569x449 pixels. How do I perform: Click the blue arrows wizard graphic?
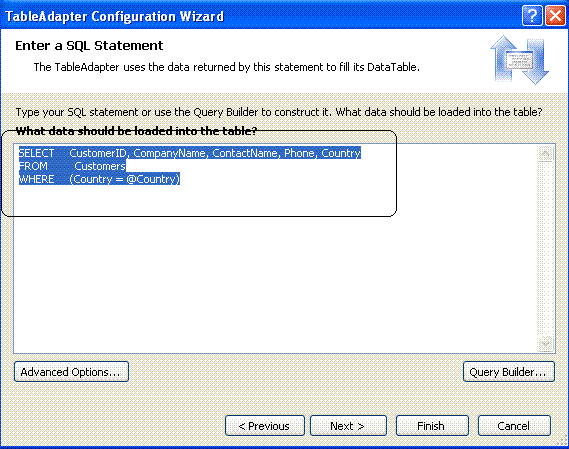519,60
